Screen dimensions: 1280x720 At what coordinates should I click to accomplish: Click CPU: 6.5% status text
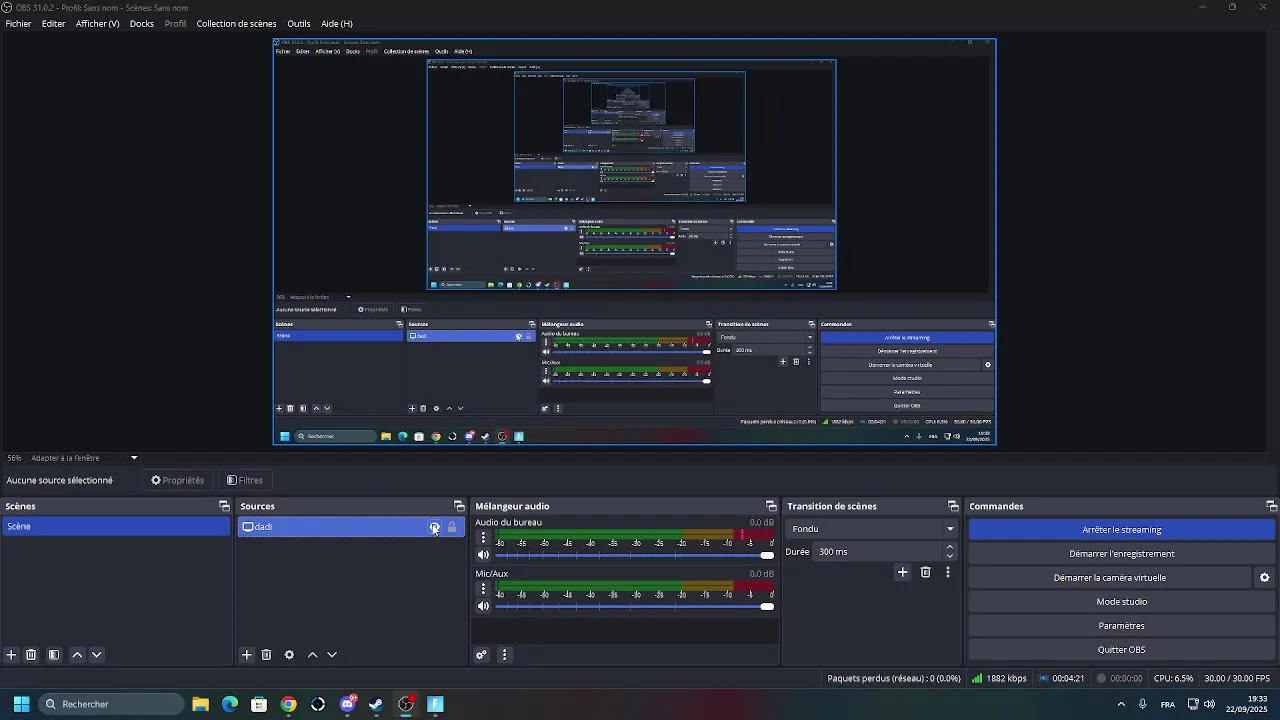pos(1173,678)
